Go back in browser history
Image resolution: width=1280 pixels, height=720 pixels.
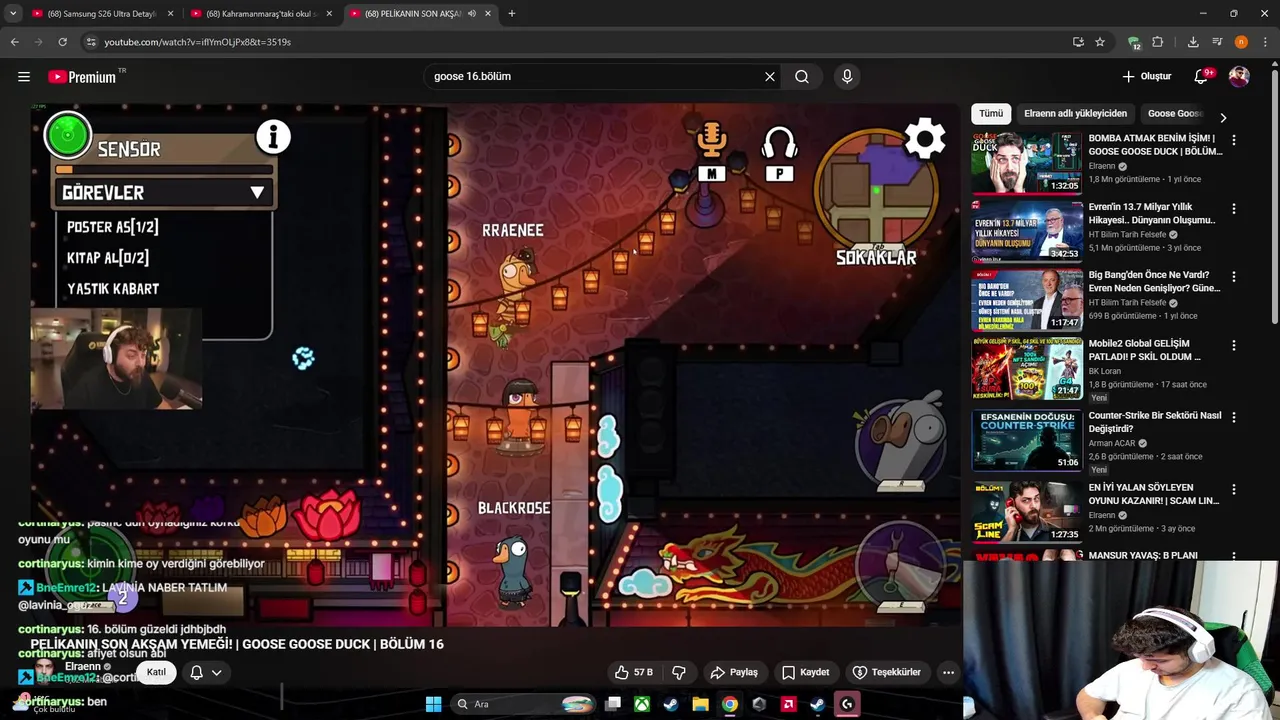(x=15, y=42)
